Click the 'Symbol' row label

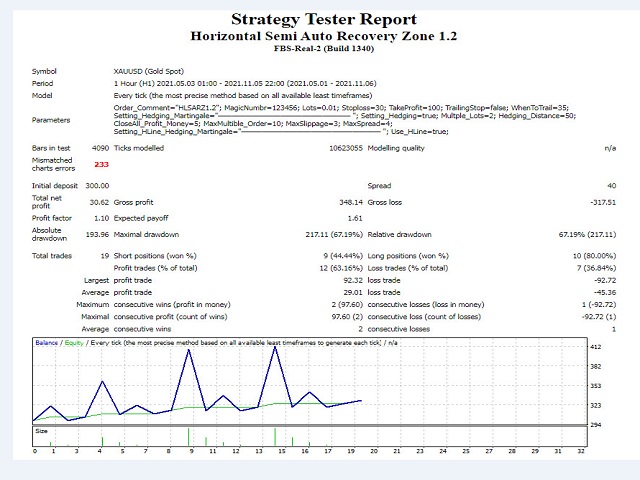44,71
